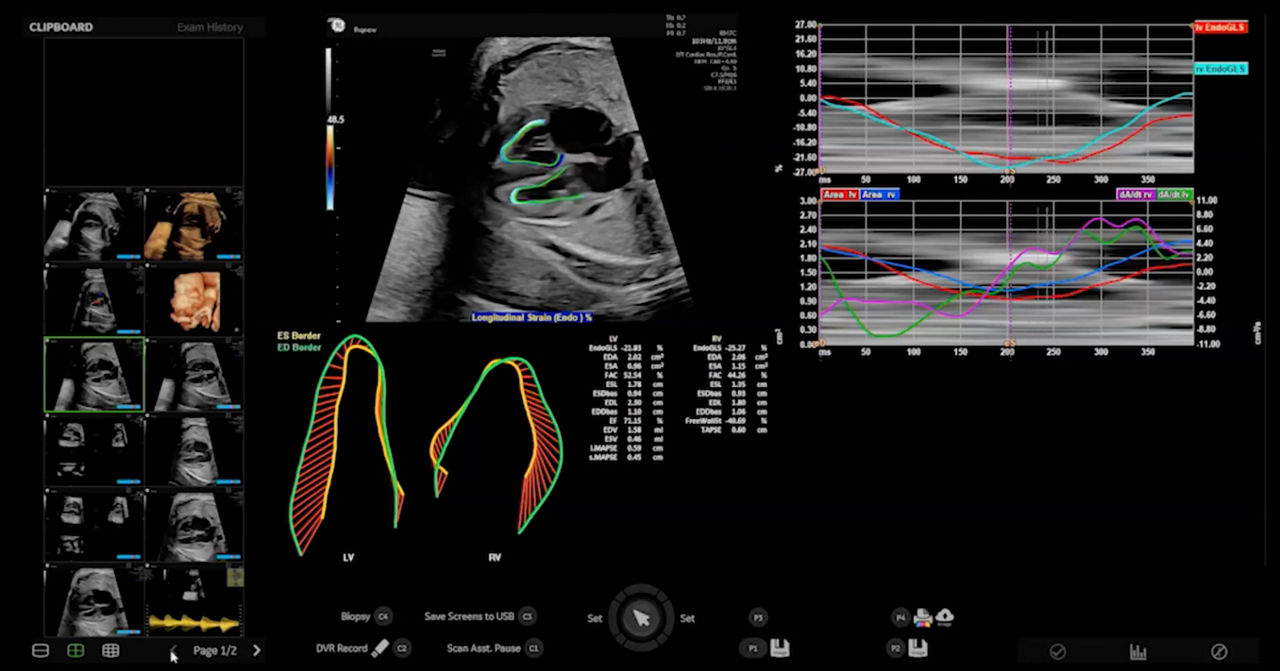Switch to single-column clipboard layout
This screenshot has width=1280, height=671.
point(41,650)
